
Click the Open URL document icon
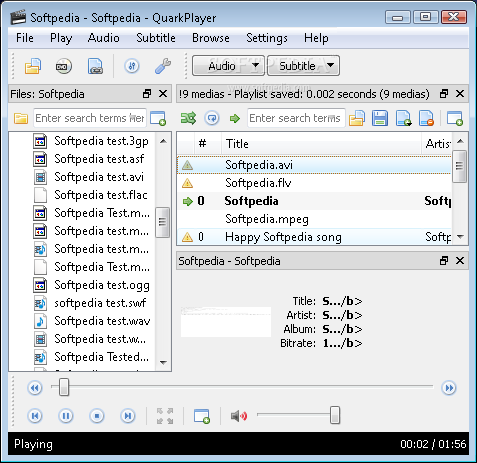95,66
